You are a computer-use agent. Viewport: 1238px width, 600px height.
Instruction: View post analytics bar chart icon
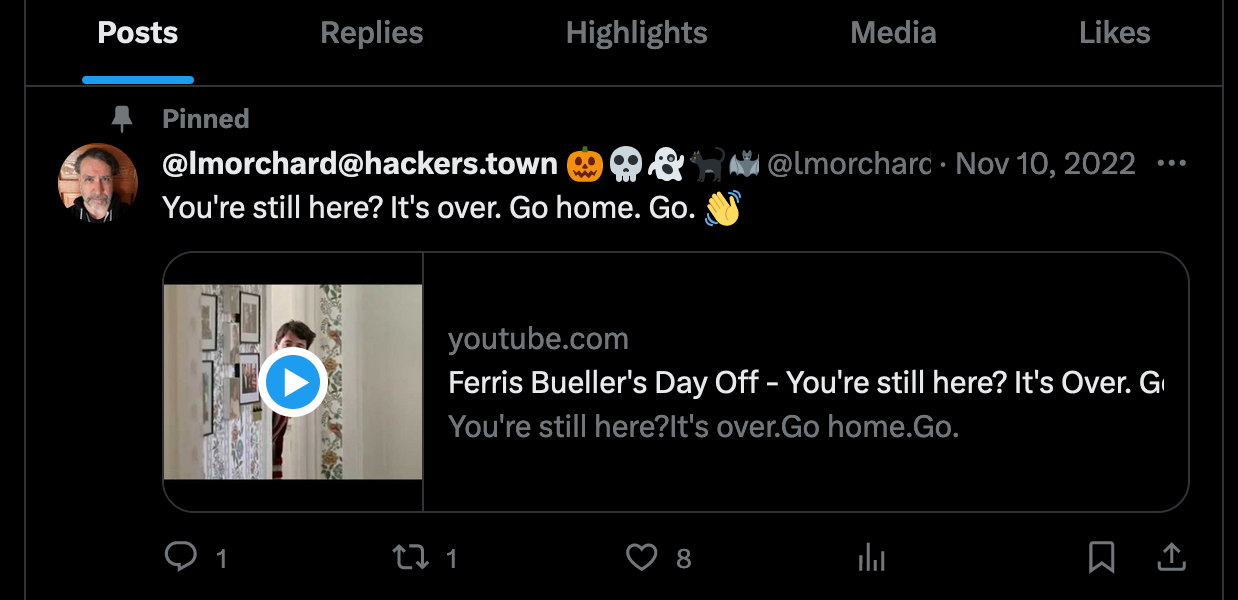click(x=872, y=558)
